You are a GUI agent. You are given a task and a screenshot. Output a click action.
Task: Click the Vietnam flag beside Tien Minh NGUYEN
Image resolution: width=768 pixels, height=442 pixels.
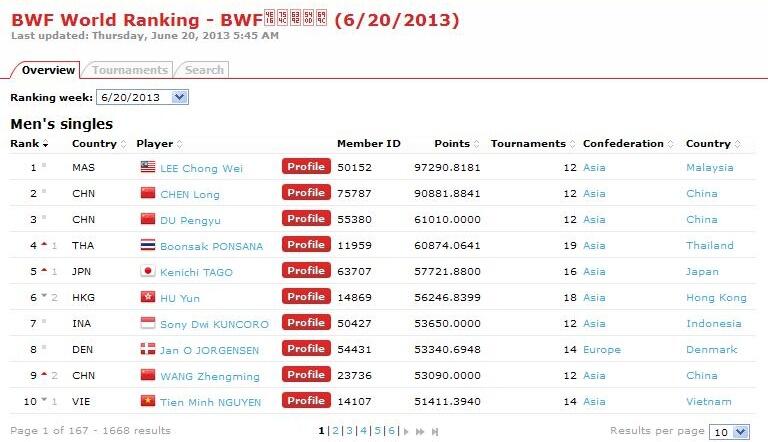click(148, 400)
